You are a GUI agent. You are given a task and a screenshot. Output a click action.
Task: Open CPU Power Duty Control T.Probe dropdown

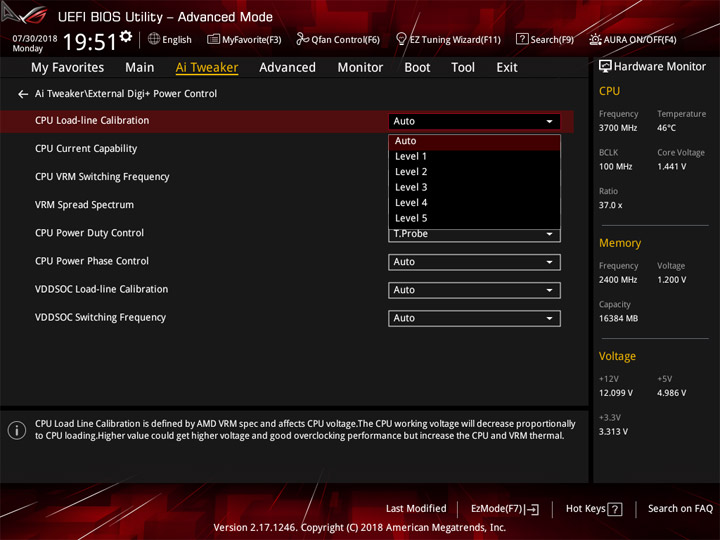coord(474,234)
